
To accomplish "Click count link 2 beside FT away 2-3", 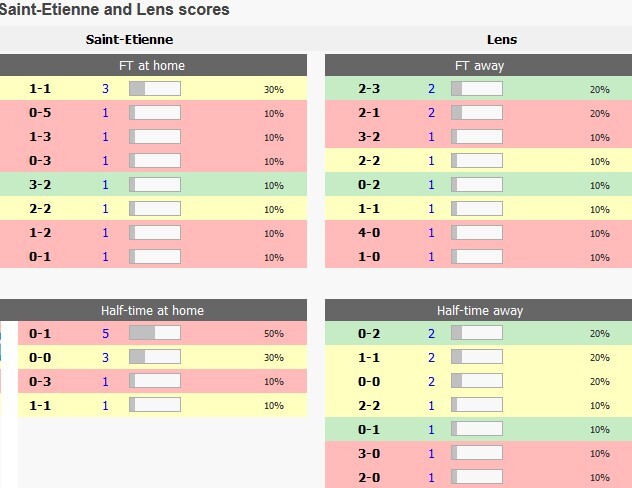I will 432,89.
